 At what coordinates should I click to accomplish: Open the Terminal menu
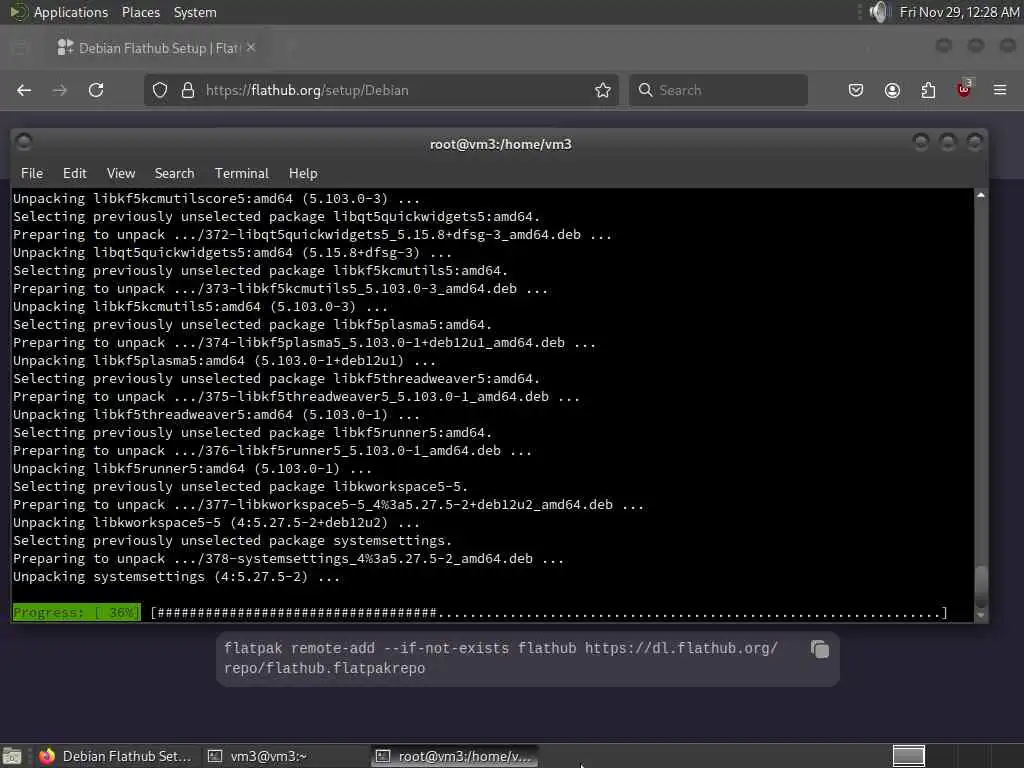coord(242,173)
